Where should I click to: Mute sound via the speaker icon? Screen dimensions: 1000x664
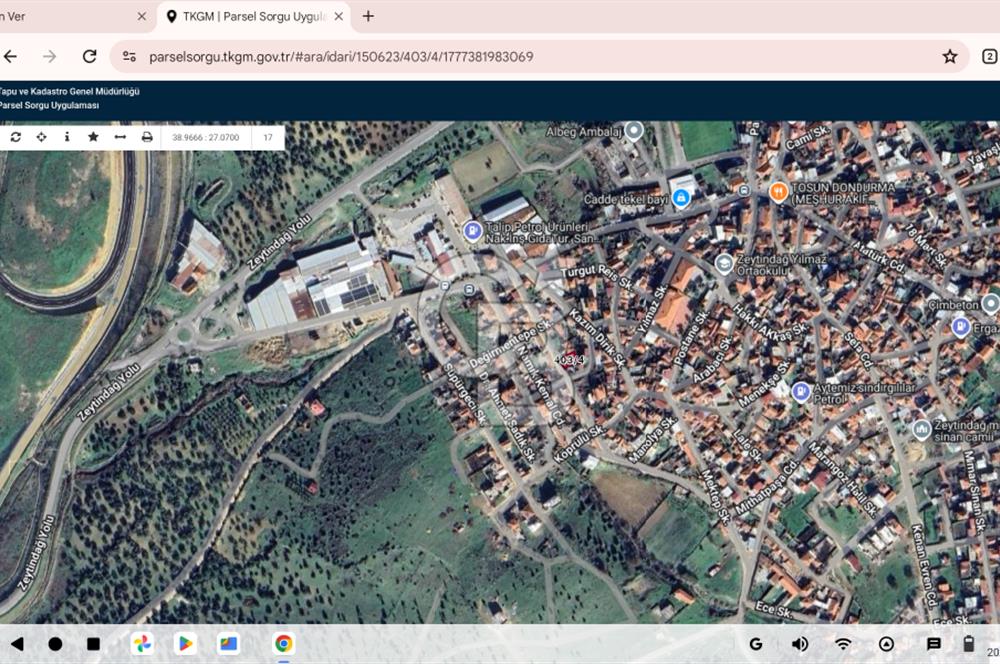click(797, 643)
